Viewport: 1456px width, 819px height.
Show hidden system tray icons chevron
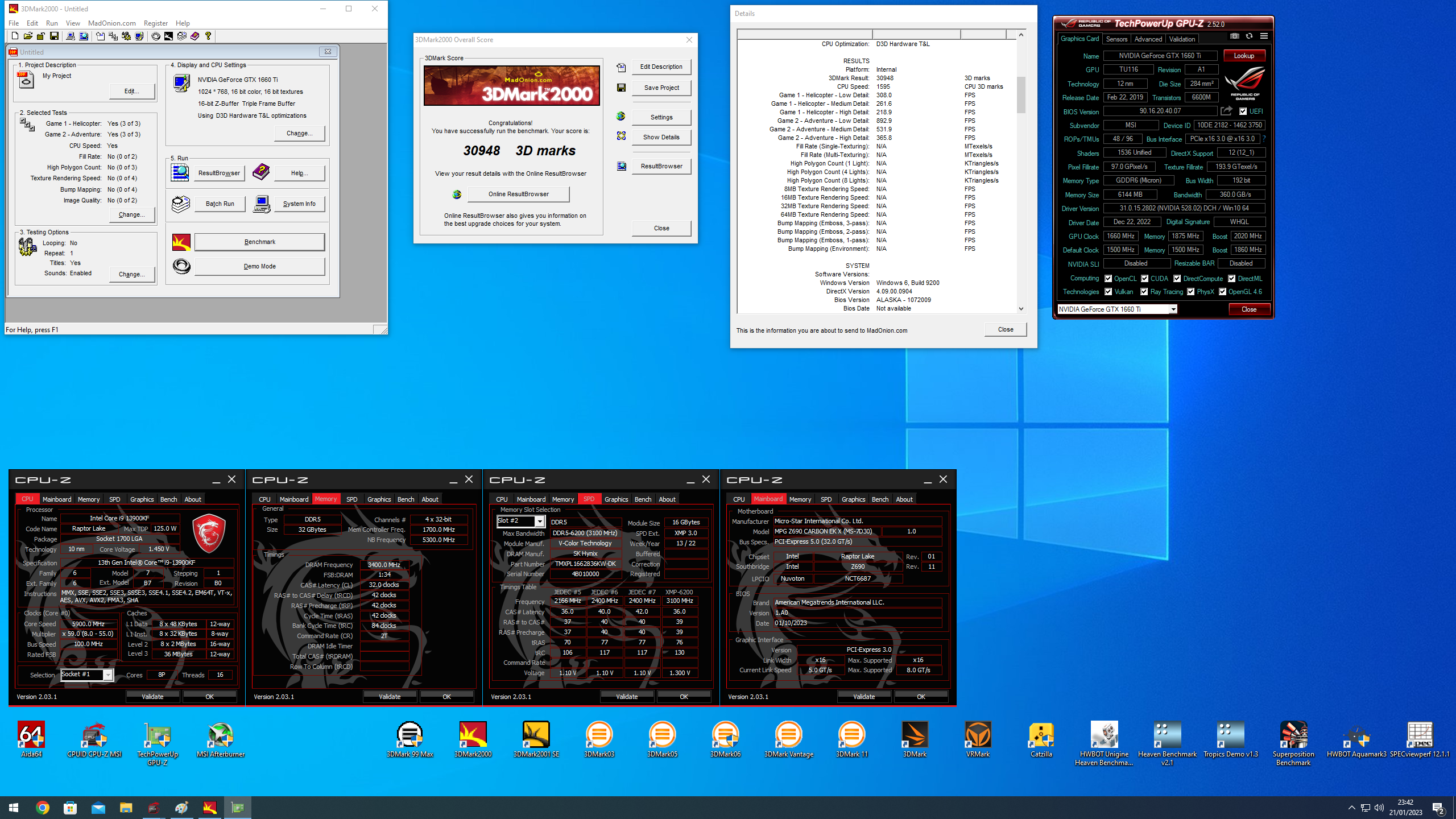1351,808
